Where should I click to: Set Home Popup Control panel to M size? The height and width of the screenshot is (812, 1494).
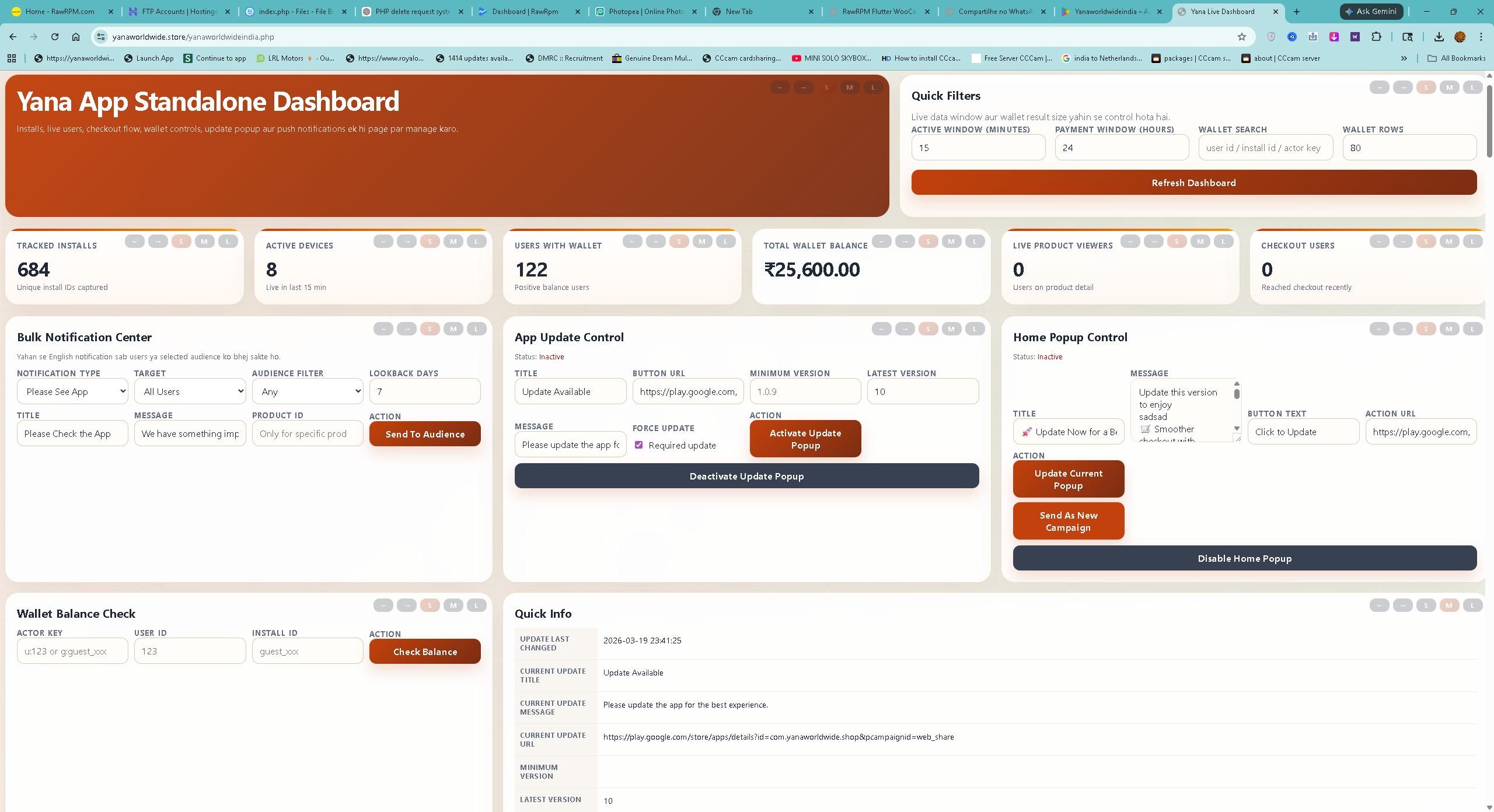1449,329
